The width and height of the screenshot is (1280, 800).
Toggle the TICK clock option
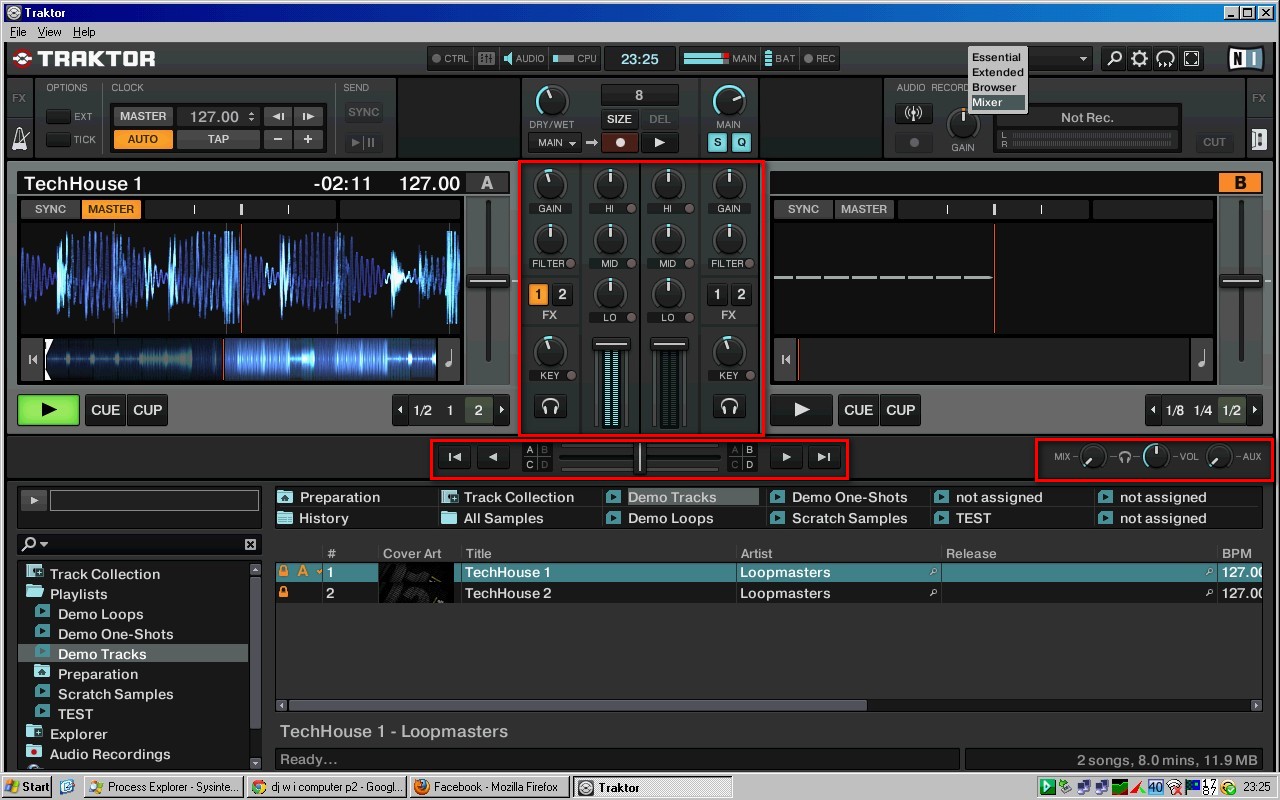tap(58, 140)
